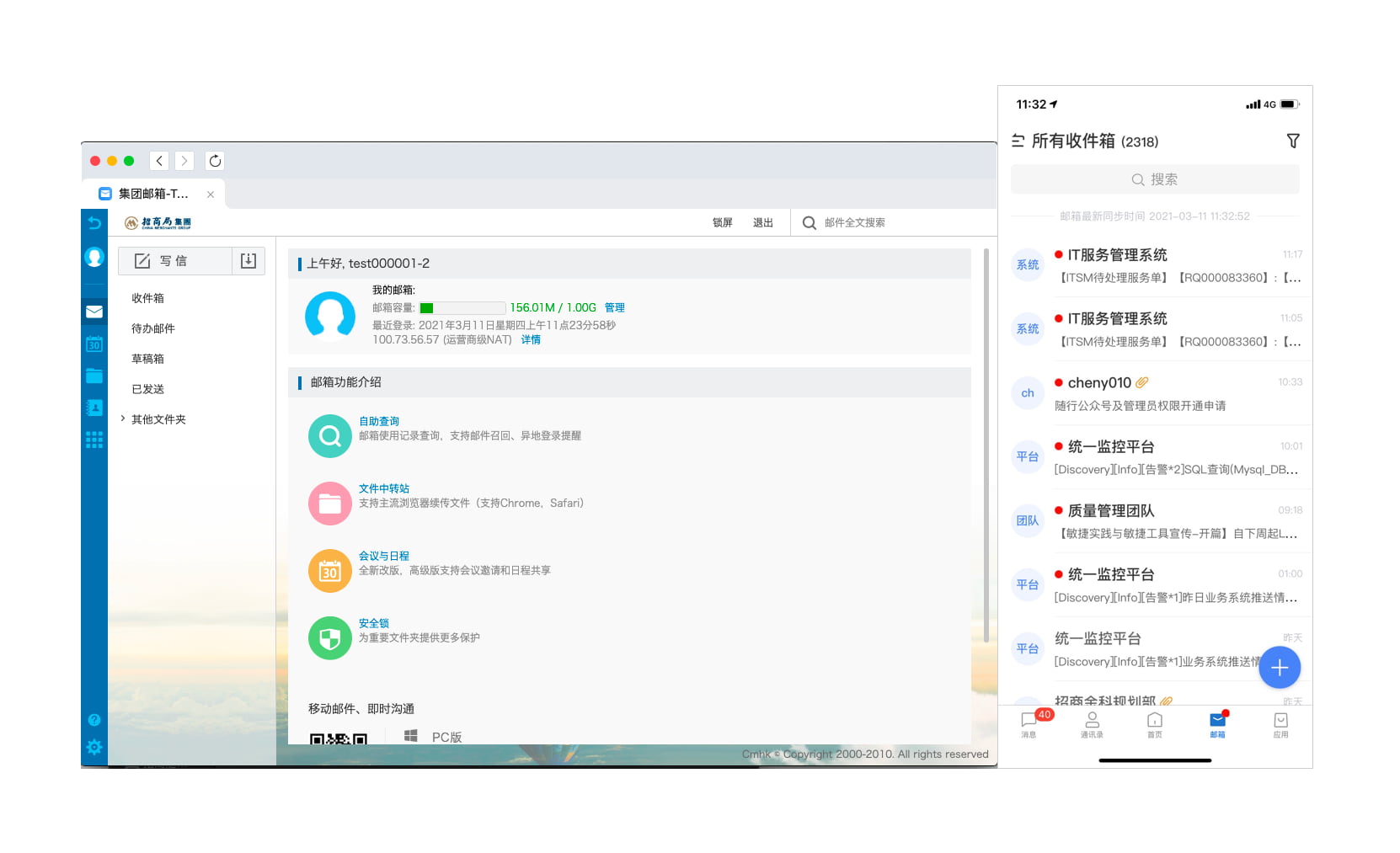Open the 待办邮件 folder

click(153, 328)
